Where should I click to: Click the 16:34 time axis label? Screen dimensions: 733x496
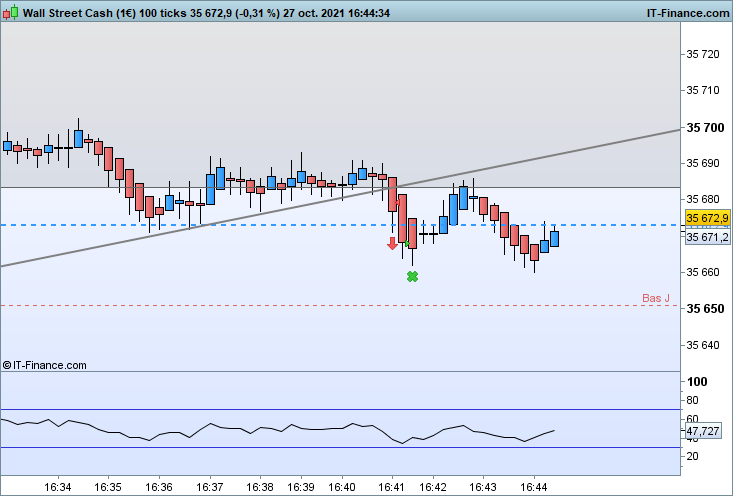click(58, 487)
